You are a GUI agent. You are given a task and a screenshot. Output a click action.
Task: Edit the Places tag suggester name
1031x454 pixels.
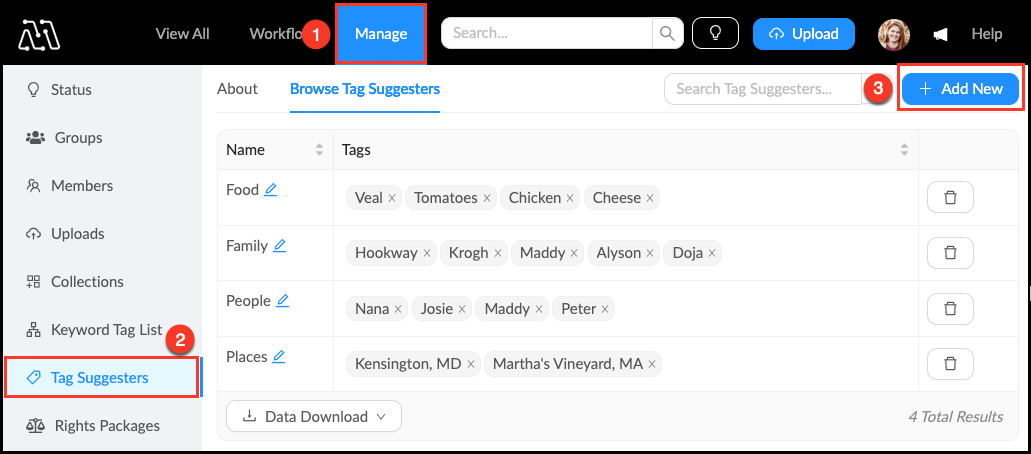(278, 357)
